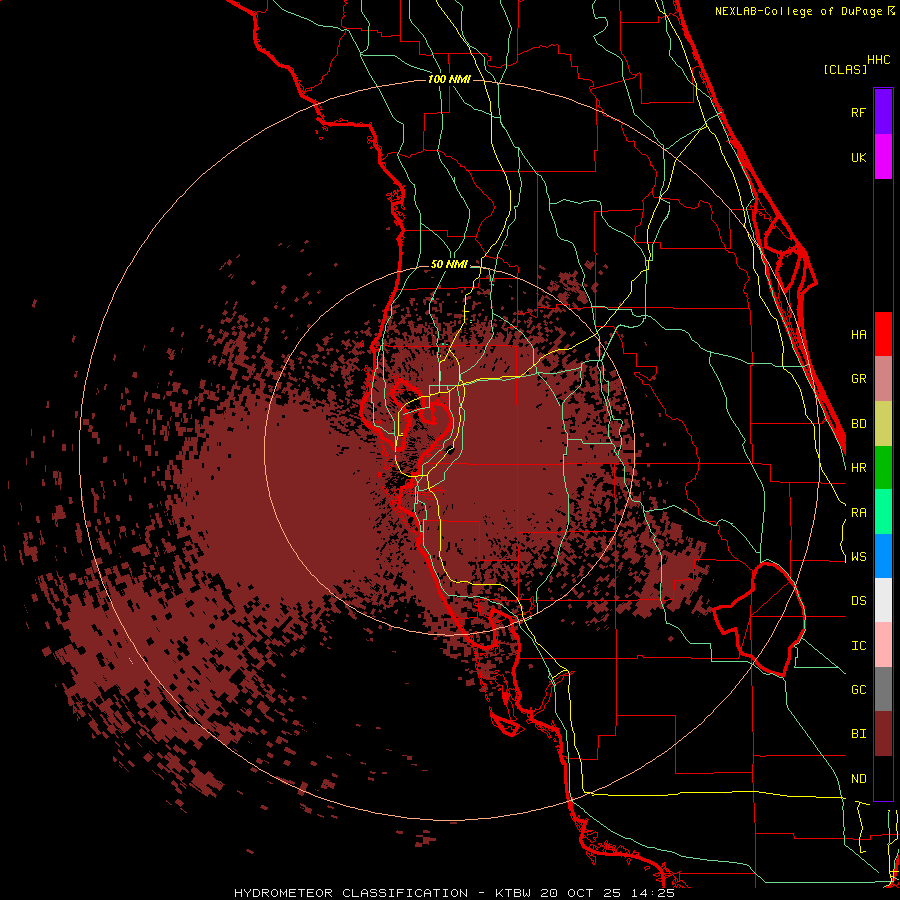
Task: Click the "[CLAS]" unit label
Action: click(x=845, y=69)
